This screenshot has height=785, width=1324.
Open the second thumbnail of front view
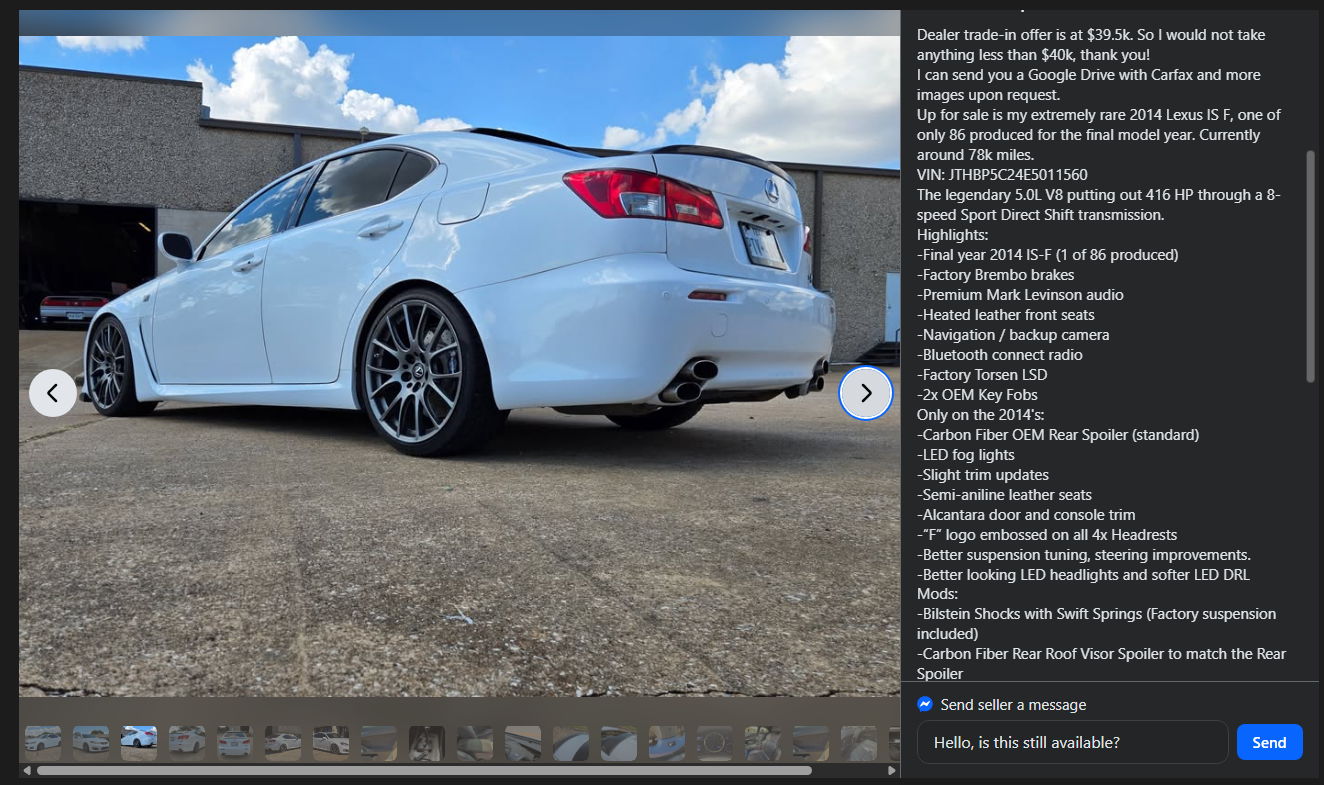point(91,743)
